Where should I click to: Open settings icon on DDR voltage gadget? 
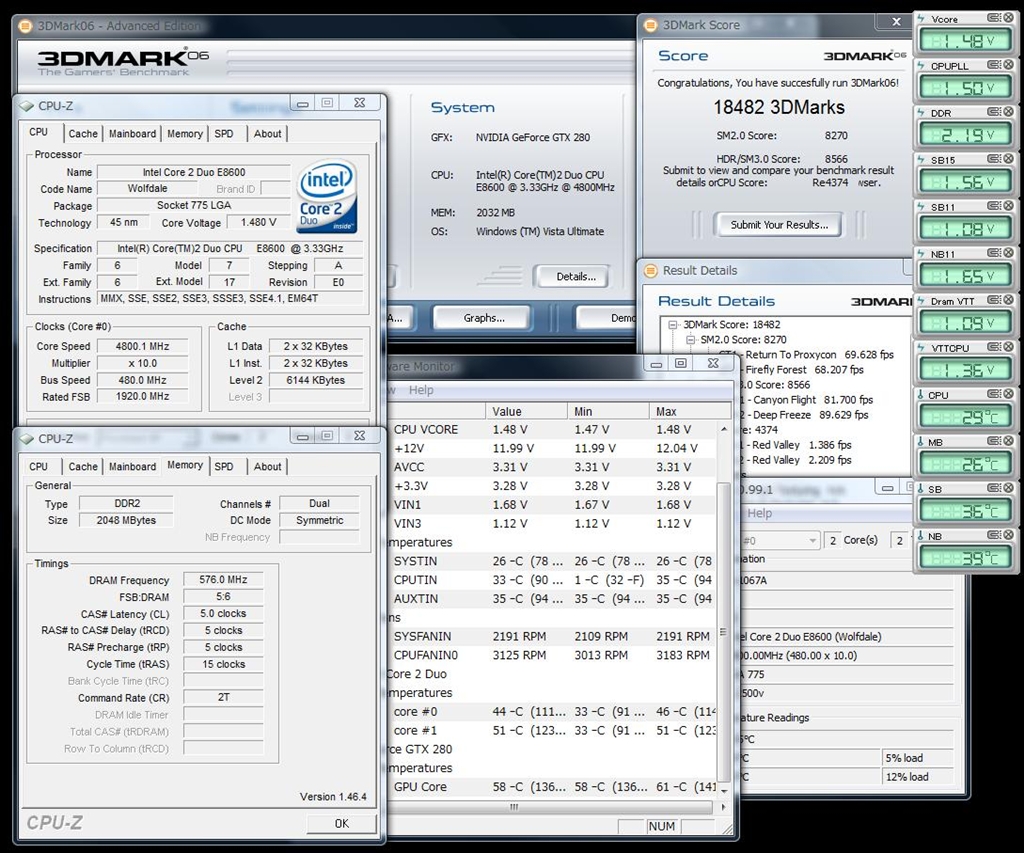point(994,113)
